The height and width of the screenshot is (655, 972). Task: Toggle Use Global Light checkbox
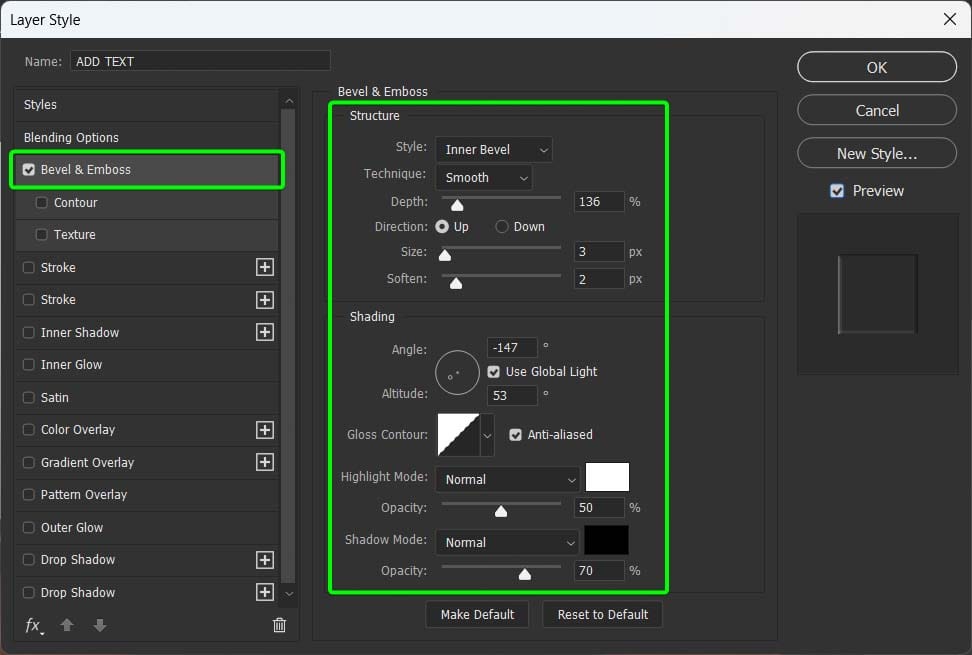click(493, 372)
